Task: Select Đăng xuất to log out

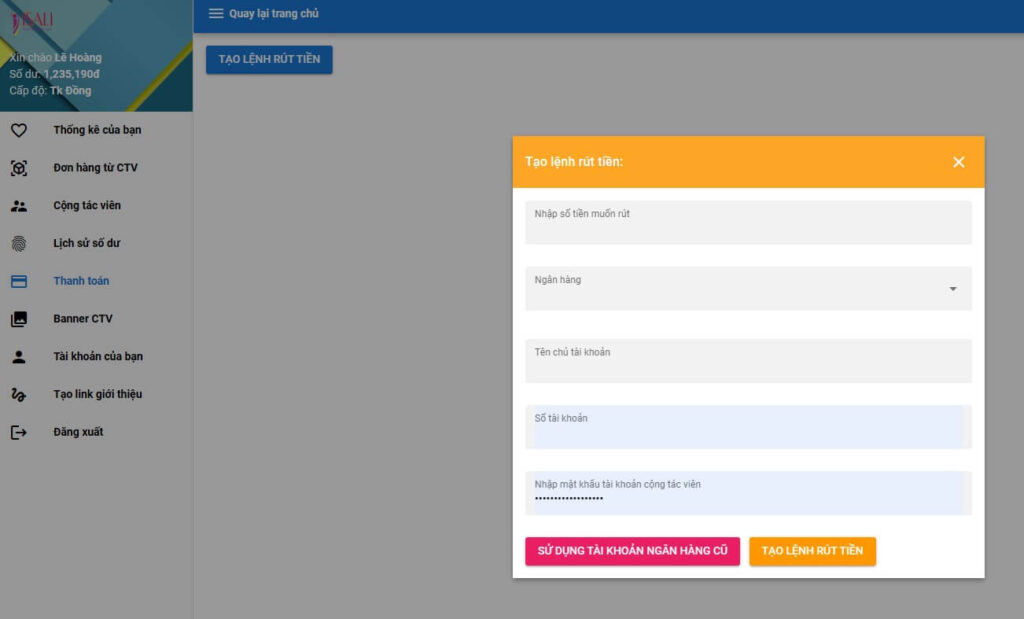Action: [x=96, y=432]
